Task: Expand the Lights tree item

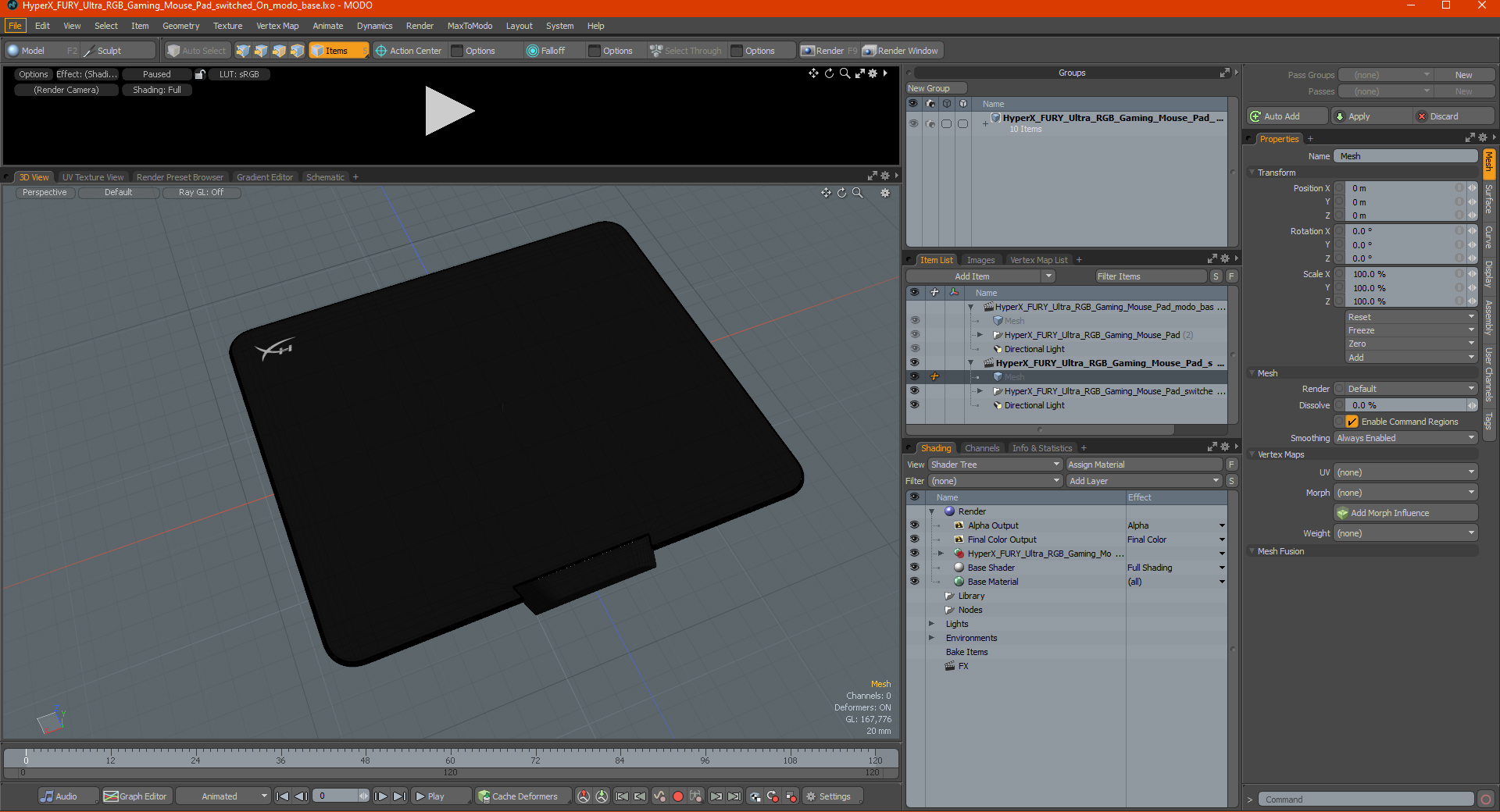Action: click(x=931, y=624)
